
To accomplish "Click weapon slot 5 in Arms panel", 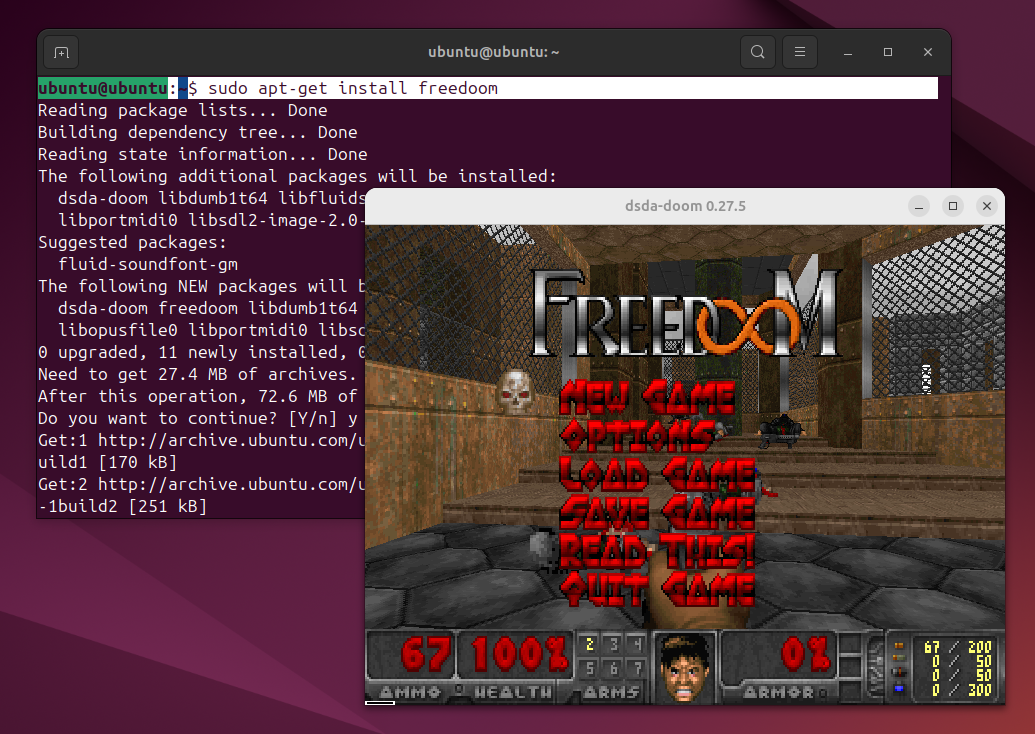I will (x=589, y=669).
